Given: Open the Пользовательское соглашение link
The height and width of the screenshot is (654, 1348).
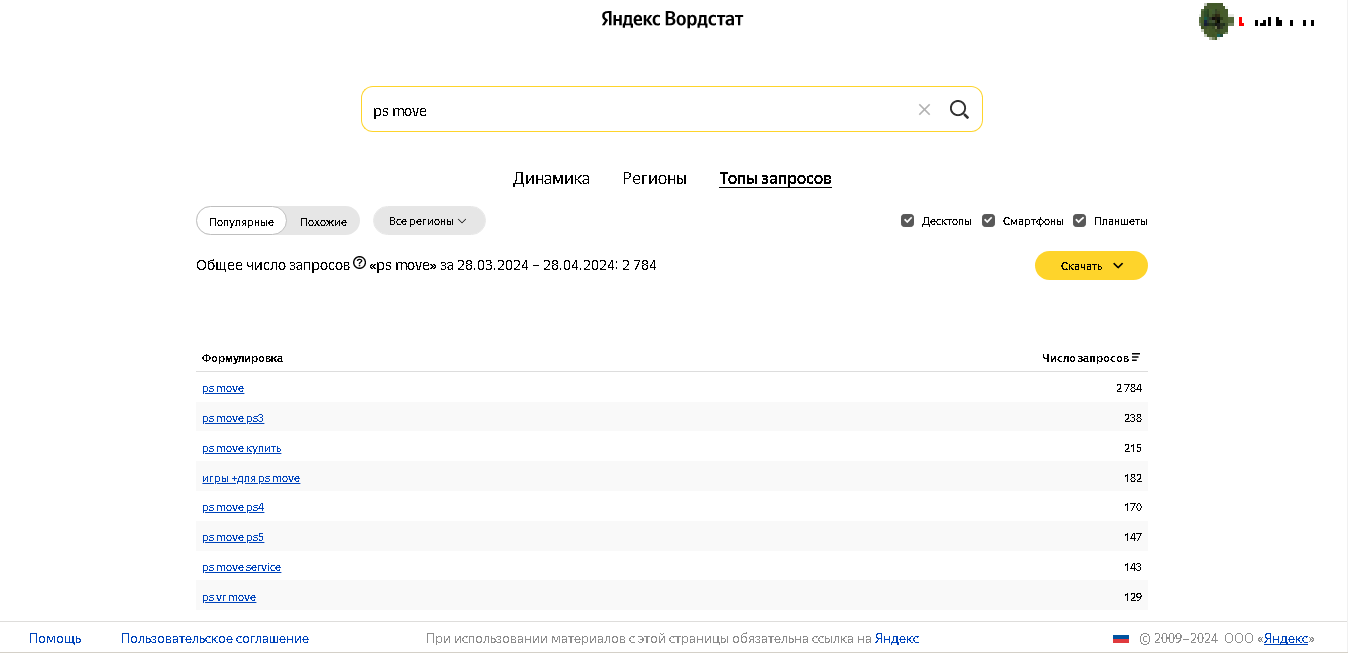Looking at the screenshot, I should [215, 638].
